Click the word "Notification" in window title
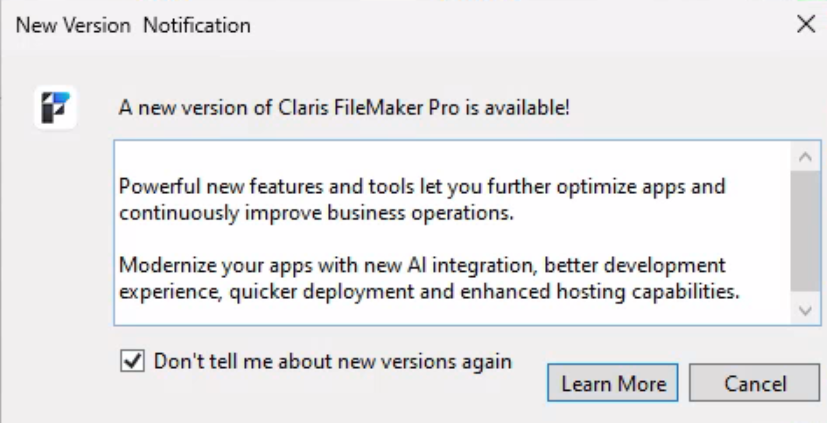 coord(197,25)
